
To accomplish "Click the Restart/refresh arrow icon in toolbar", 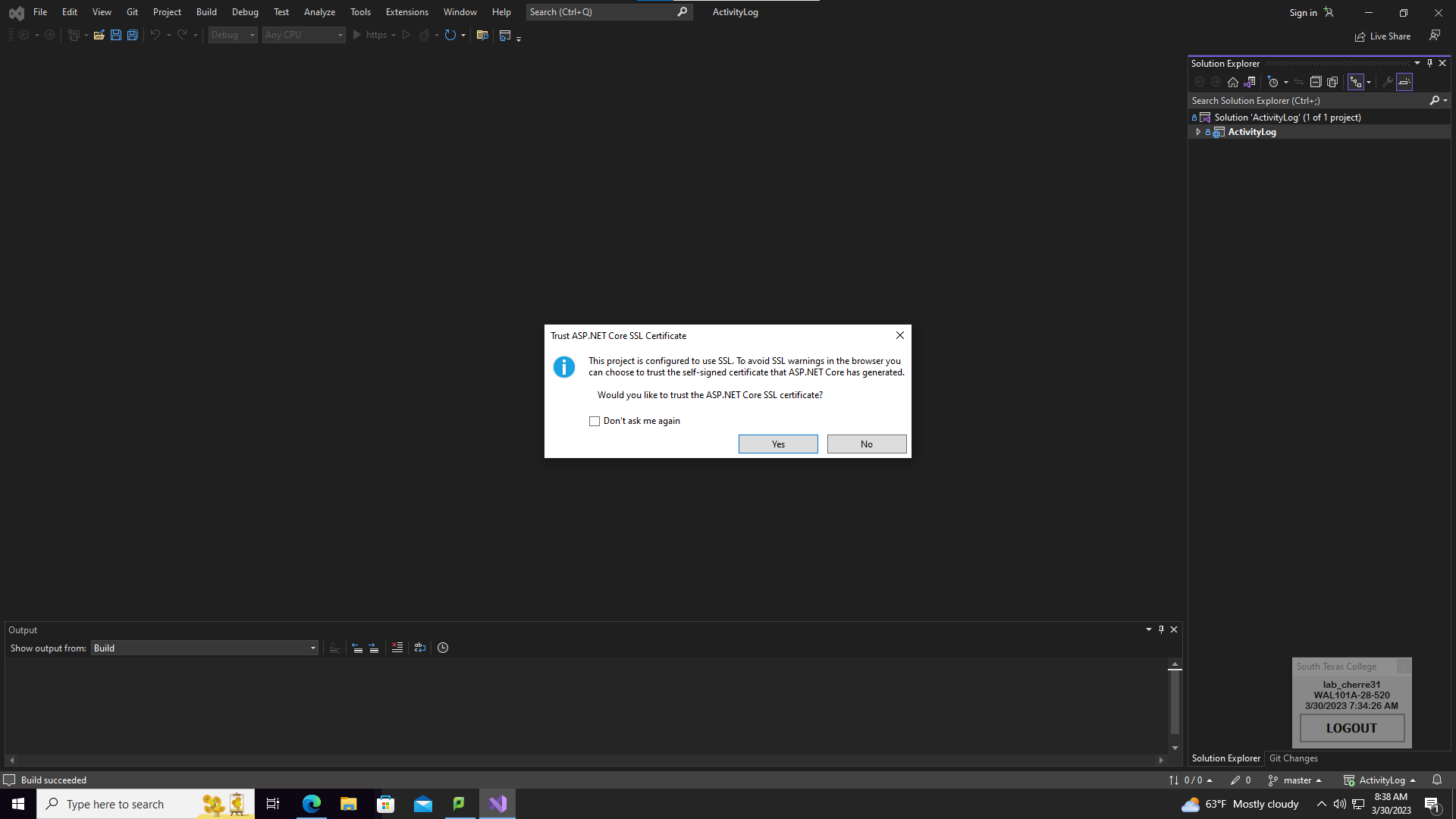I will click(450, 35).
